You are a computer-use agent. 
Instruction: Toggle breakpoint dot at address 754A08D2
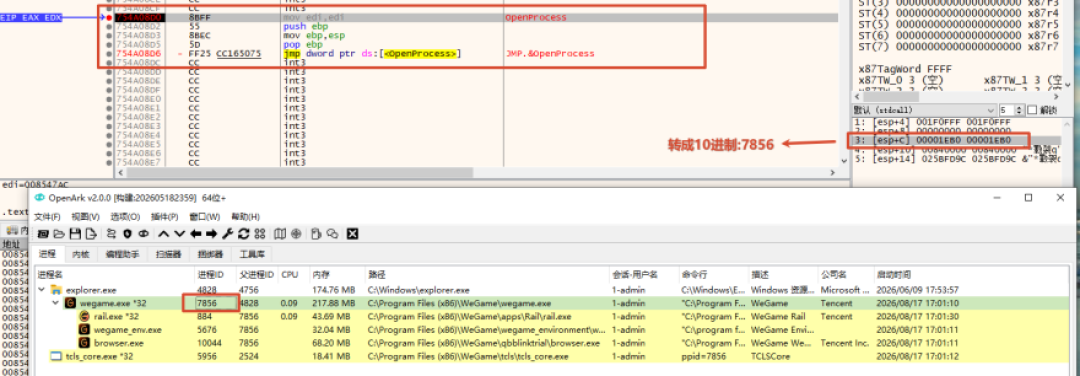(109, 26)
